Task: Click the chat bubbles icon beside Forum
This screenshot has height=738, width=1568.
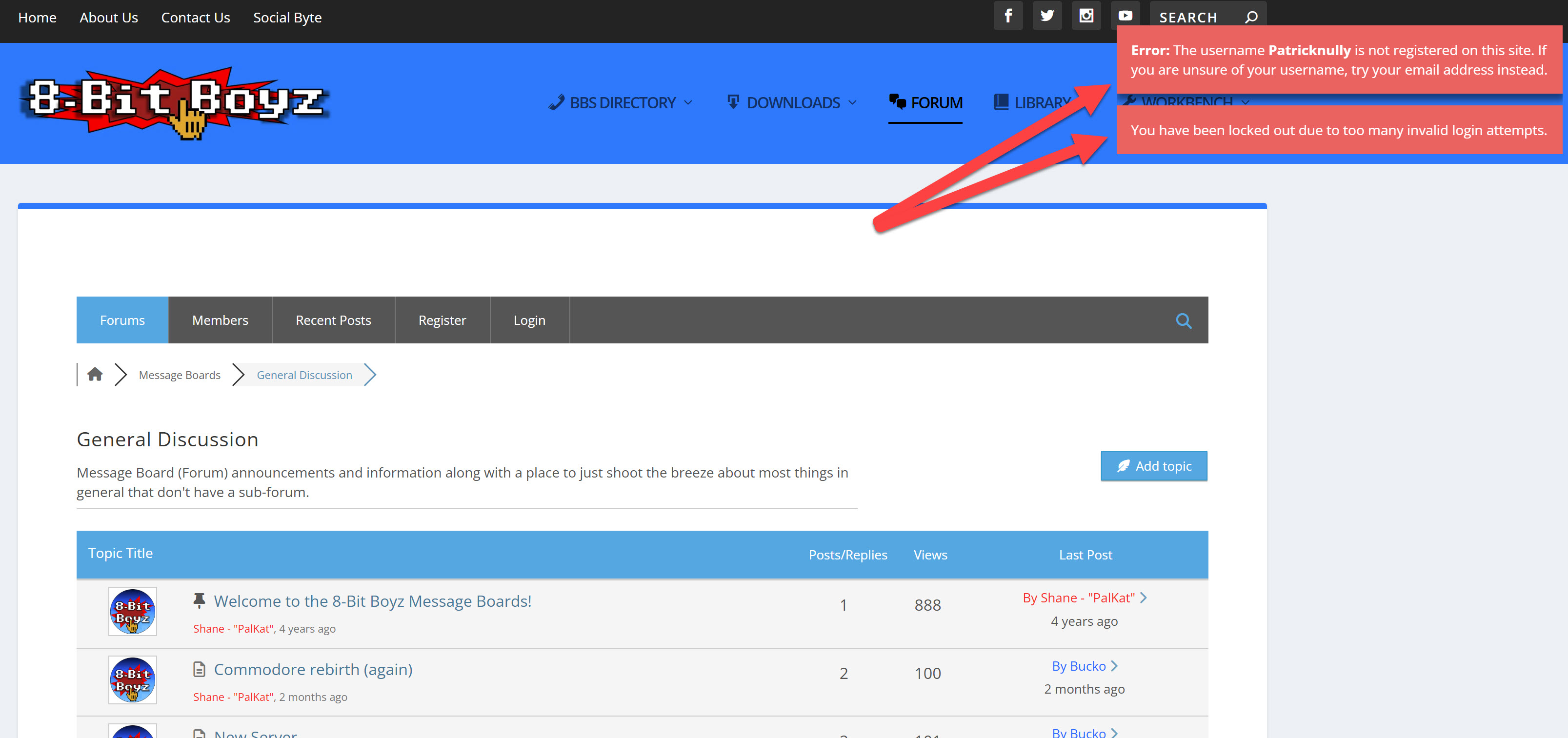Action: (897, 101)
